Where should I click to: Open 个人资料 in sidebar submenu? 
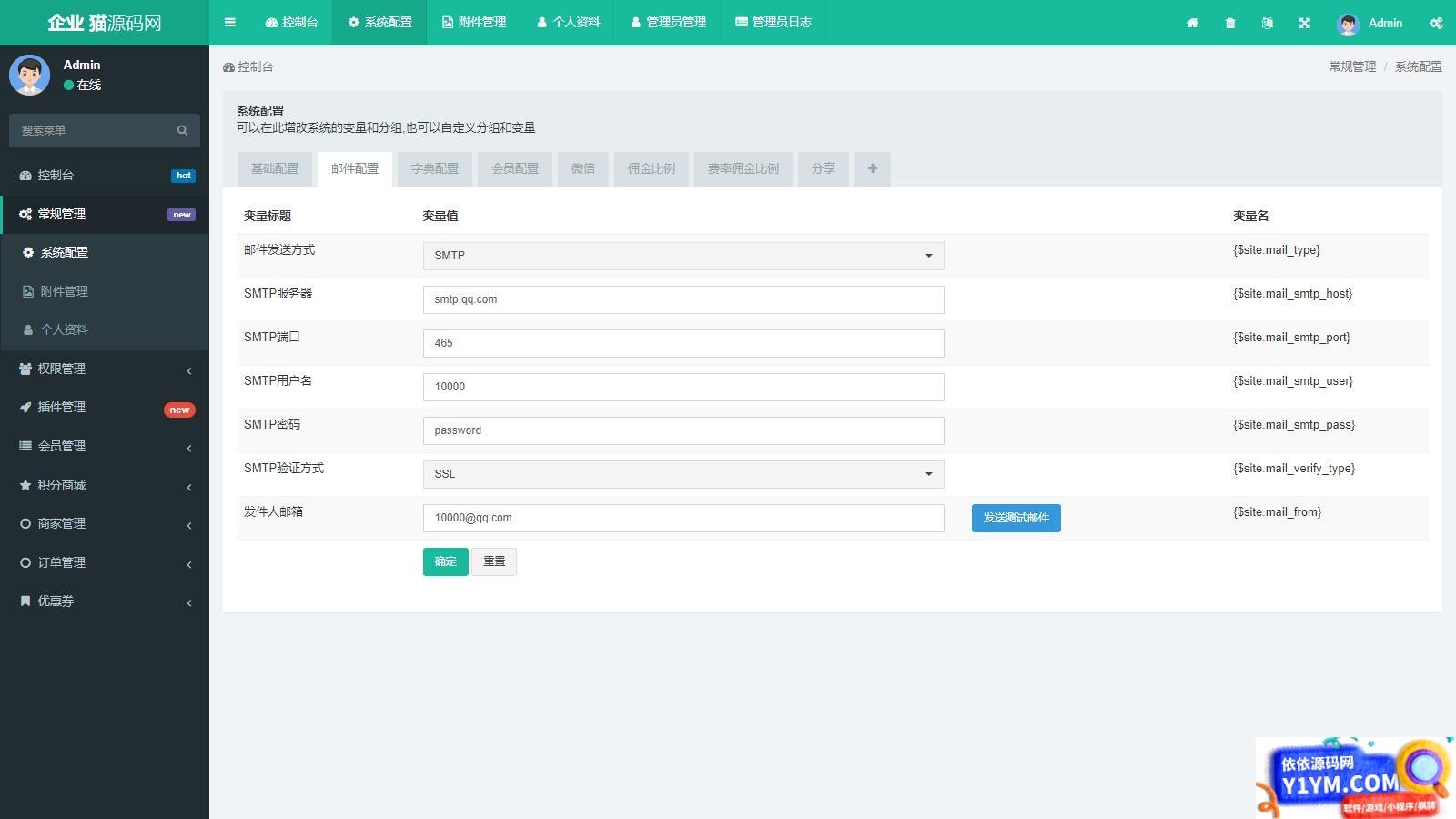105,329
